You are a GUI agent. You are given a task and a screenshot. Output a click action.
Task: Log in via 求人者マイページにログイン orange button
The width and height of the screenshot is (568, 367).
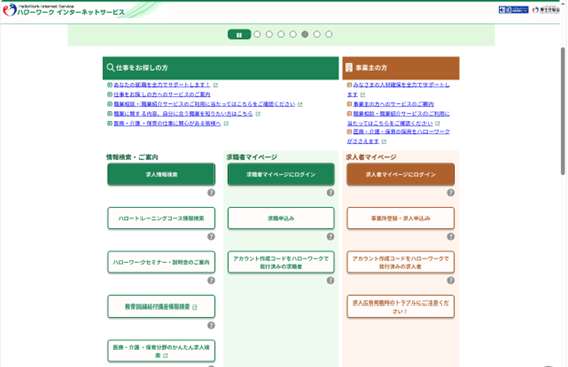[401, 174]
